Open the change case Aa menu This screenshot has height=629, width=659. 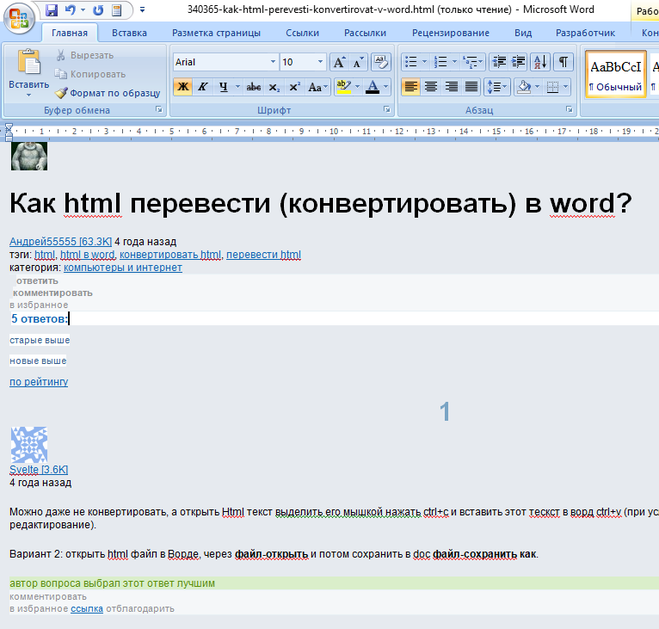pos(317,87)
